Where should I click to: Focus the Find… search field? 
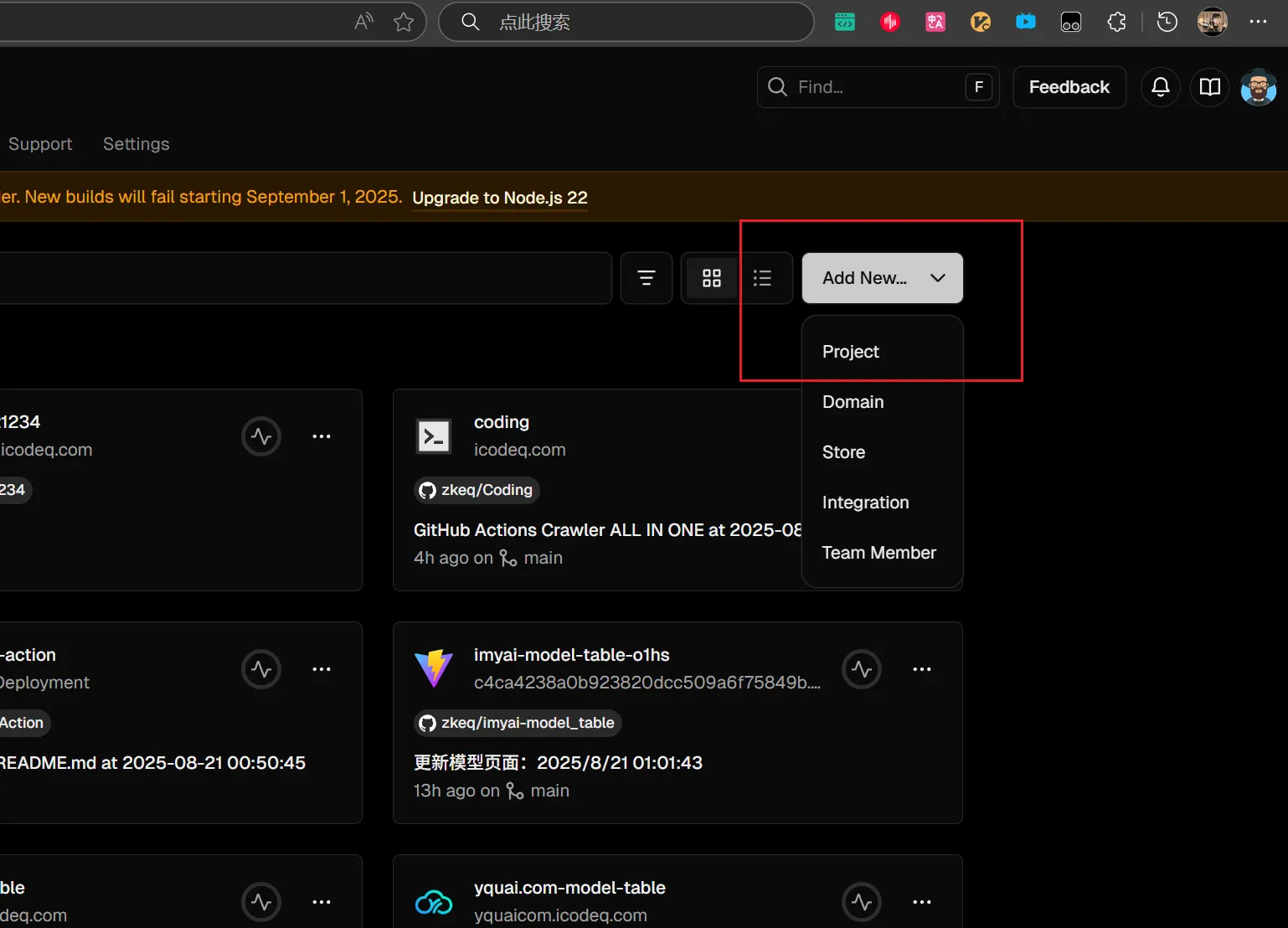878,87
